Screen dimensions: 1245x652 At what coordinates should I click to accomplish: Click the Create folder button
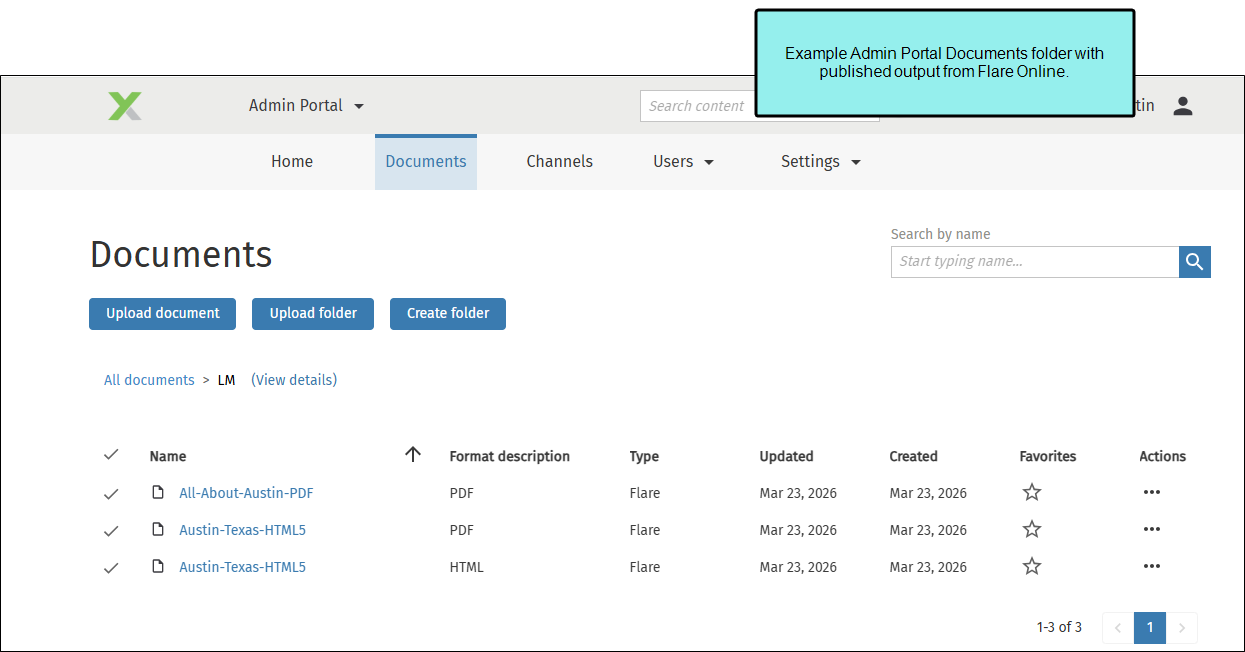(447, 314)
